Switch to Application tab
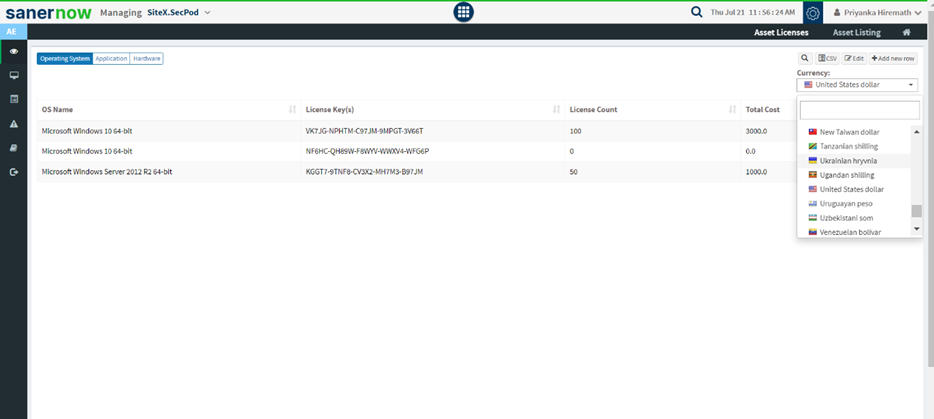The width and height of the screenshot is (934, 419). pyautogui.click(x=111, y=58)
